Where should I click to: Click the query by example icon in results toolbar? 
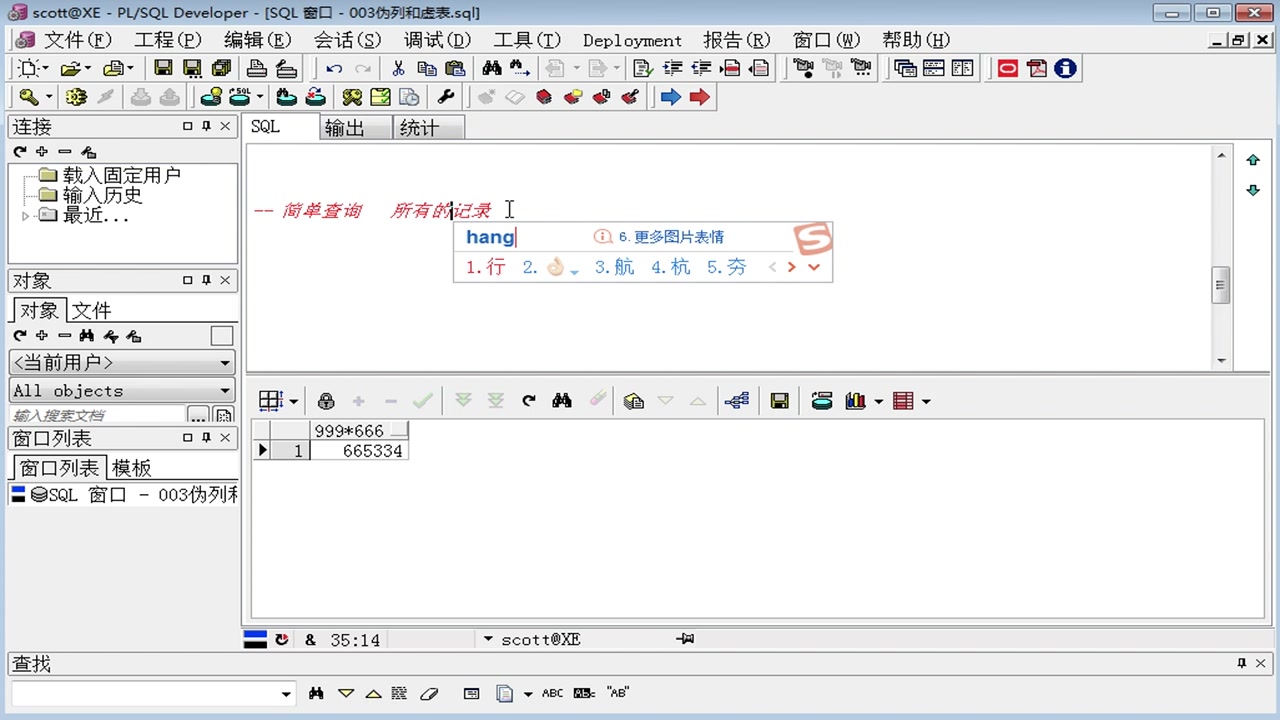(633, 401)
